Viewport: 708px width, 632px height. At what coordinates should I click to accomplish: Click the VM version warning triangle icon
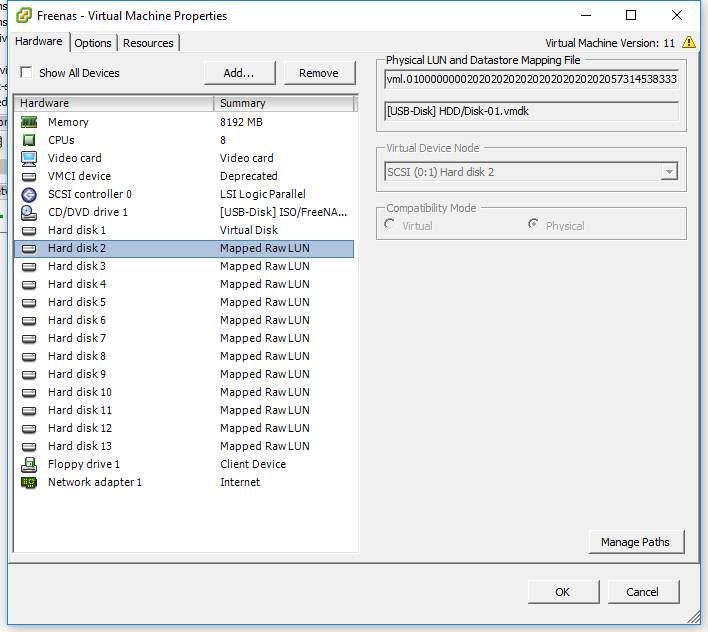[x=689, y=42]
